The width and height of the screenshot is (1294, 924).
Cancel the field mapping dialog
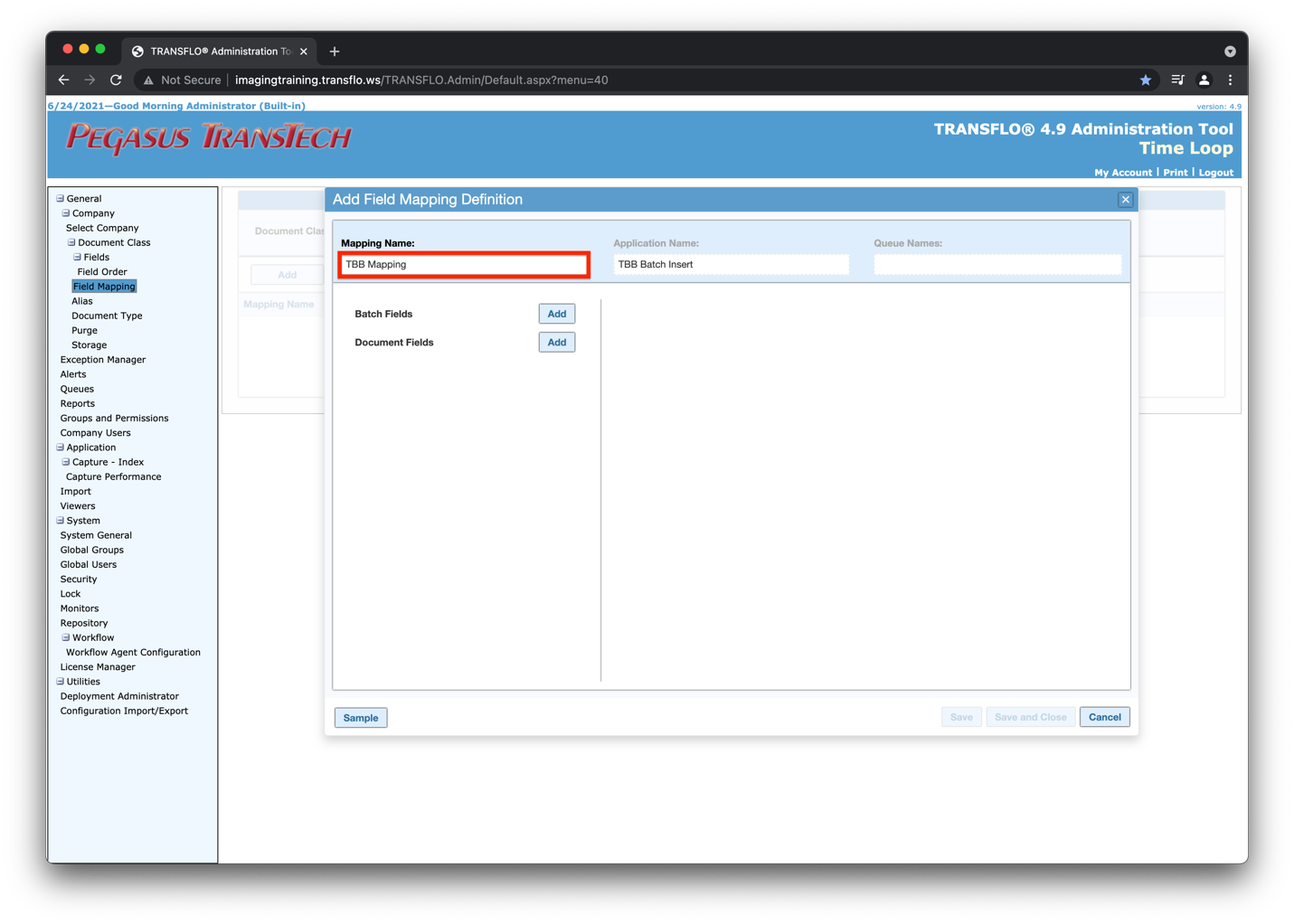(1104, 717)
